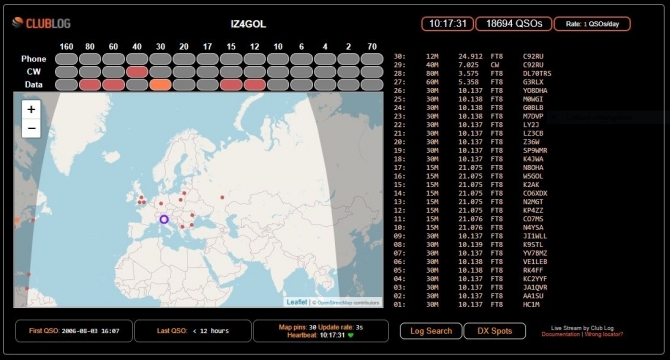The height and width of the screenshot is (360, 670).
Task: Select log entry W5GOL
Action: pos(469,176)
